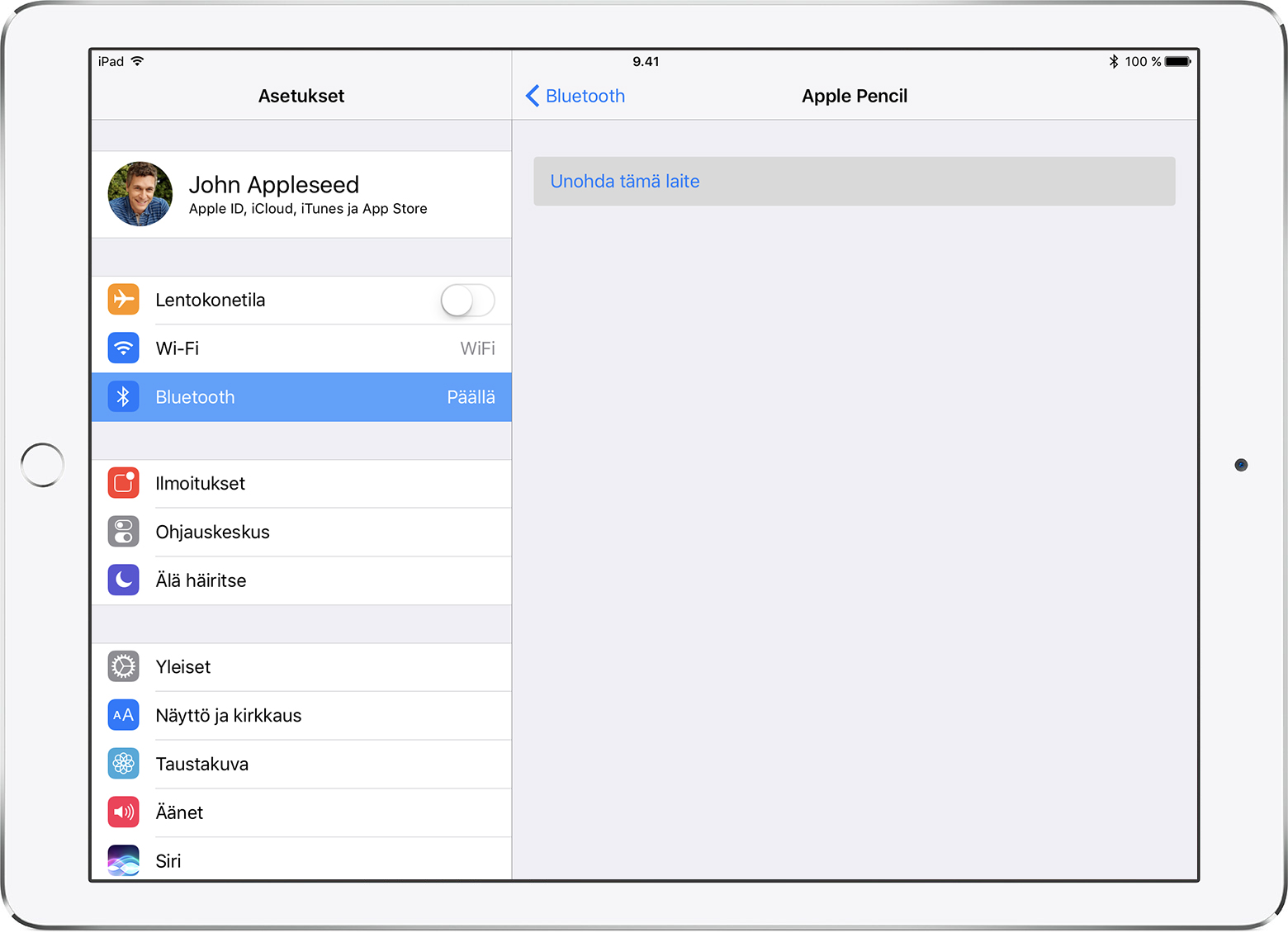1288x933 pixels.
Task: Tap John Appleseed profile photo
Action: point(140,194)
